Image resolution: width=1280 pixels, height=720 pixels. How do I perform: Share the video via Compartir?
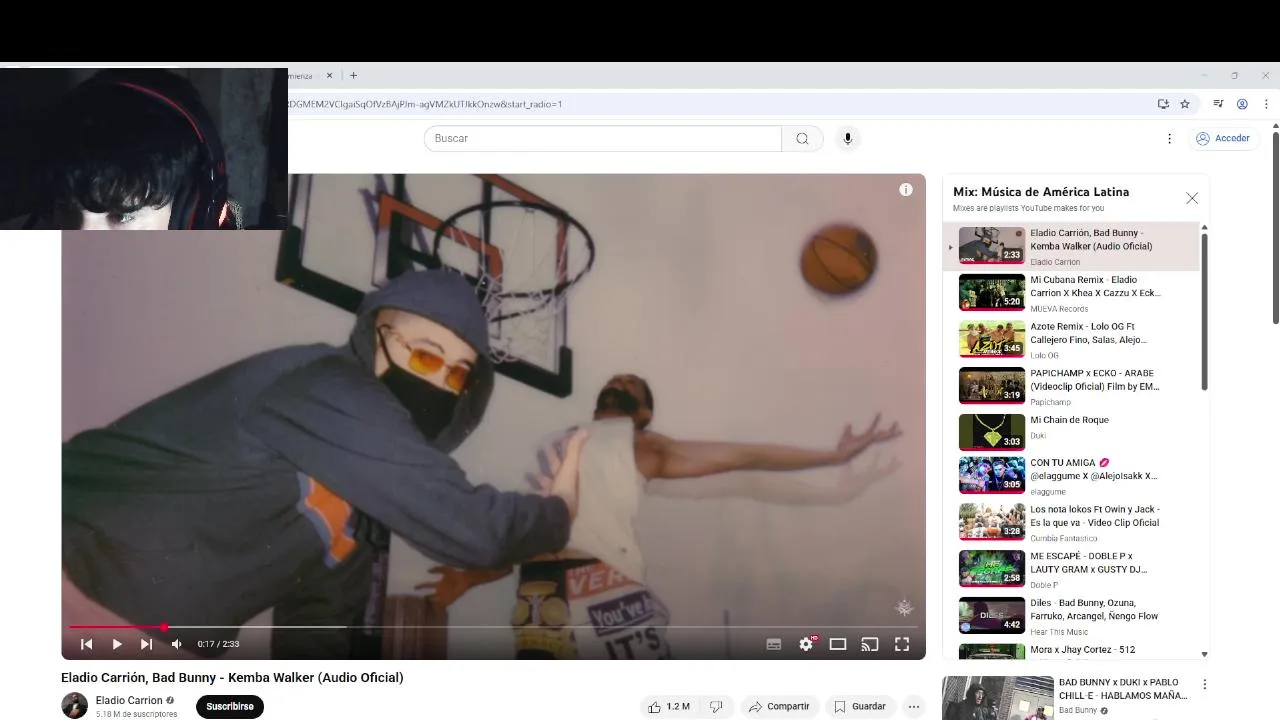pyautogui.click(x=779, y=706)
